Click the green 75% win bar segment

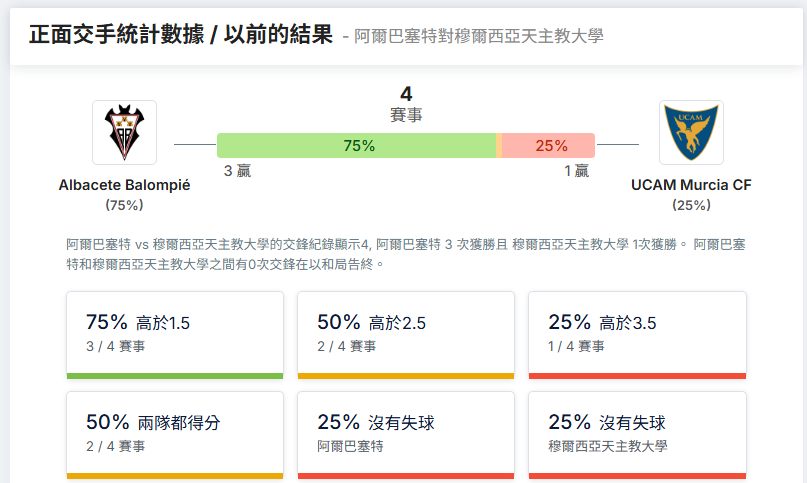coord(356,146)
